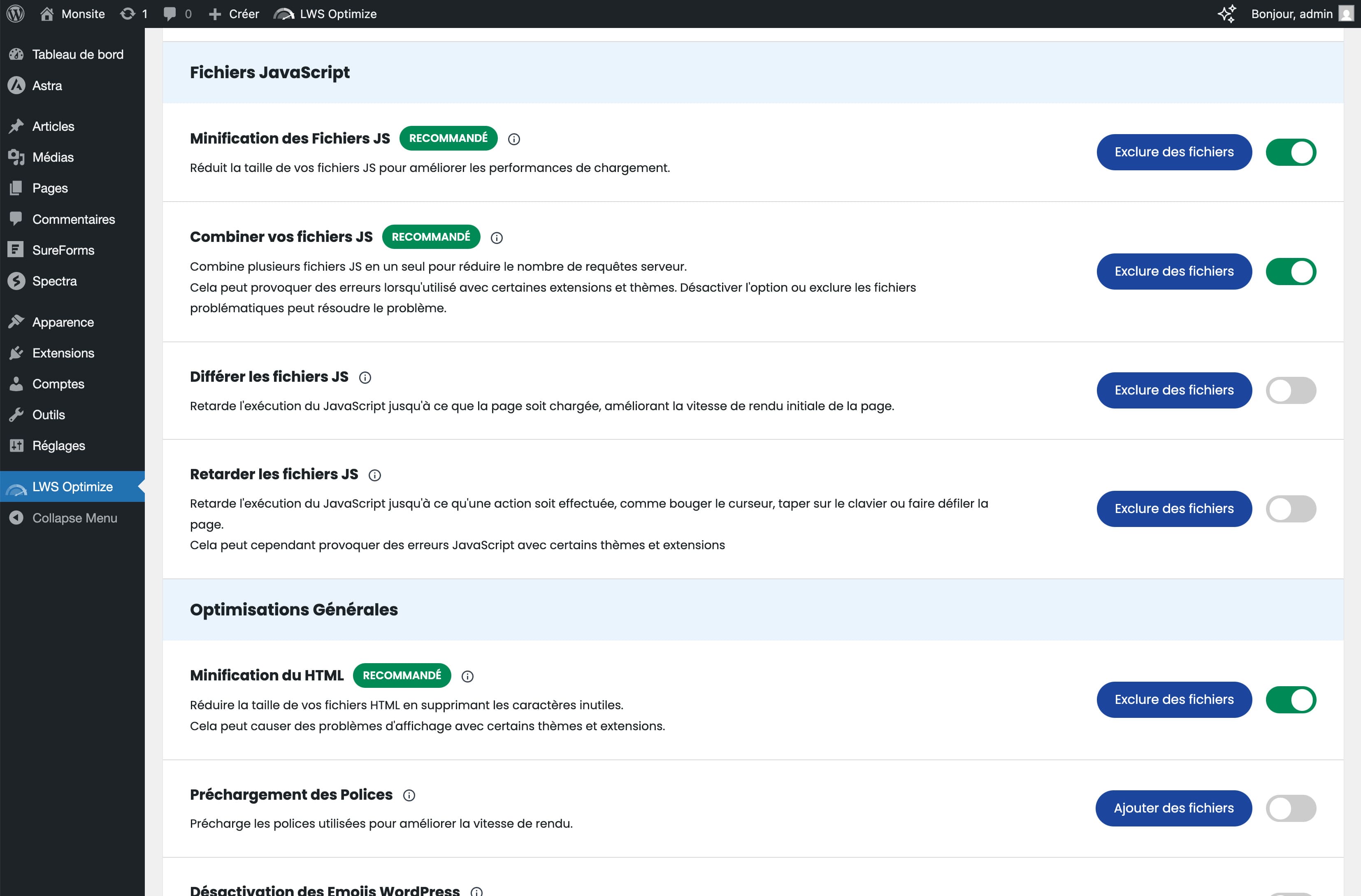Viewport: 1361px width, 896px height.
Task: Turn on Préchargement des Polices switch
Action: click(x=1290, y=808)
